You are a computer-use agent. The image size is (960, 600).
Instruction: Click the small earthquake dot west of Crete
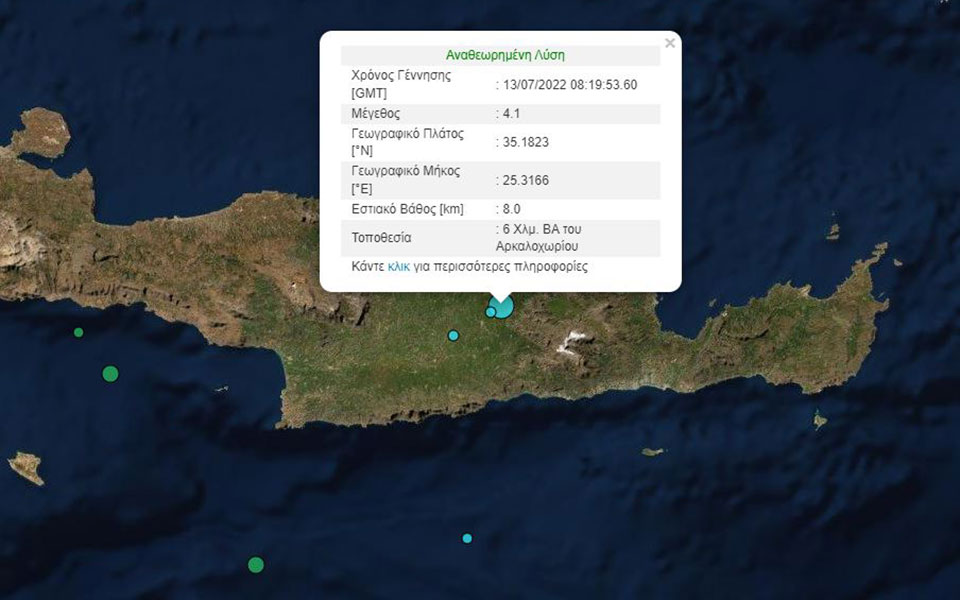[77, 331]
